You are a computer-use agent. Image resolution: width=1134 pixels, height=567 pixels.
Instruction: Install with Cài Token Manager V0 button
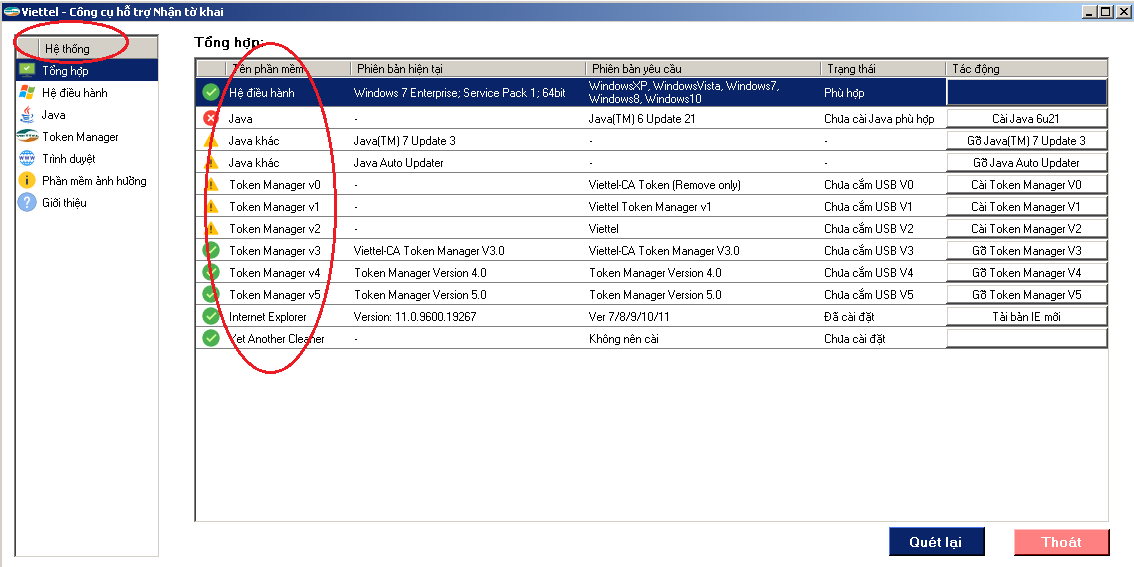1026,184
